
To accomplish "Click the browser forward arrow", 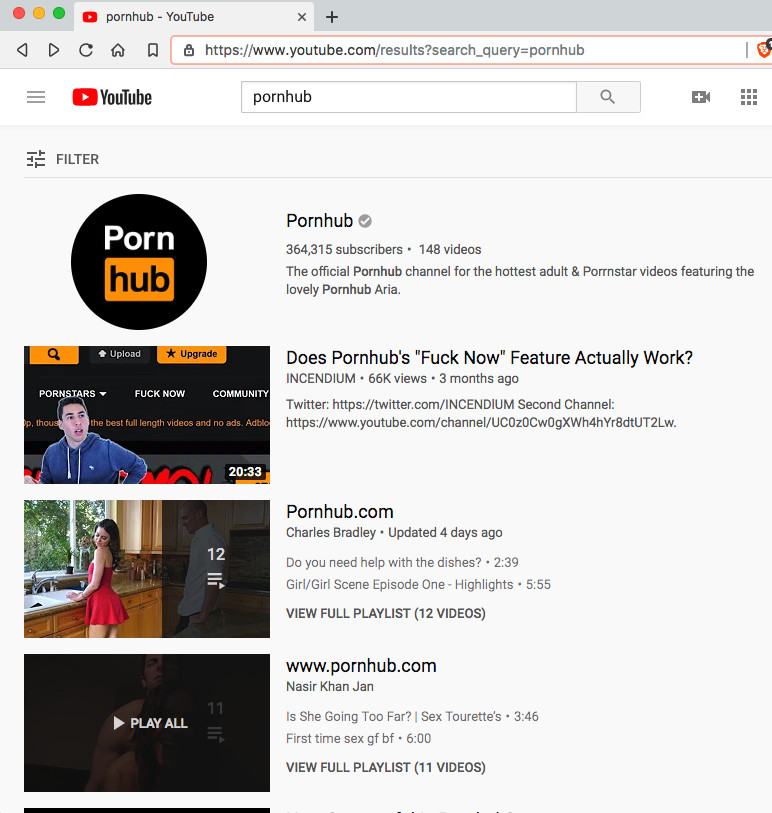I will click(54, 50).
